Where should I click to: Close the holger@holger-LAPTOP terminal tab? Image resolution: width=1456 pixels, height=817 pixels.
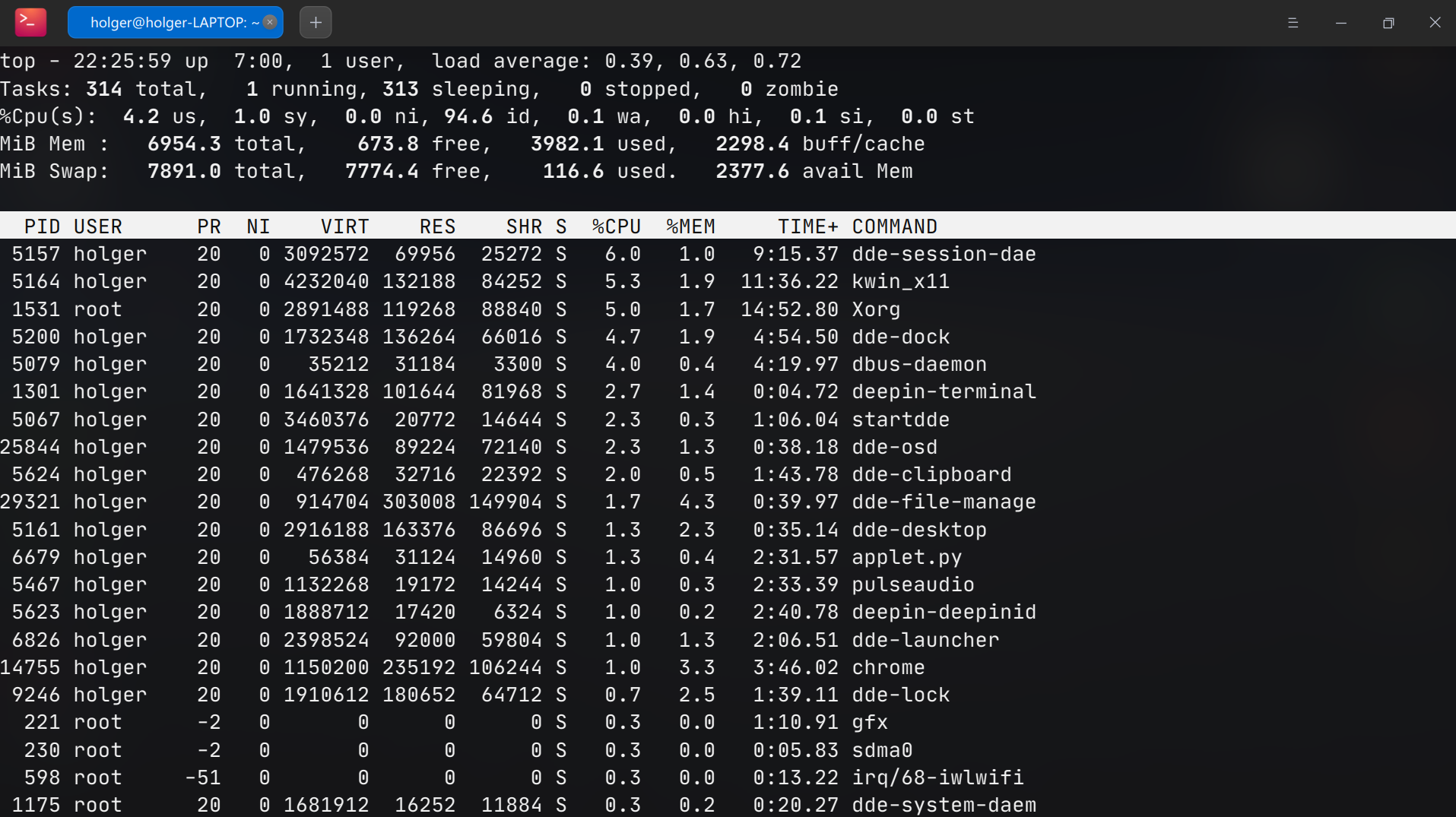[x=270, y=22]
